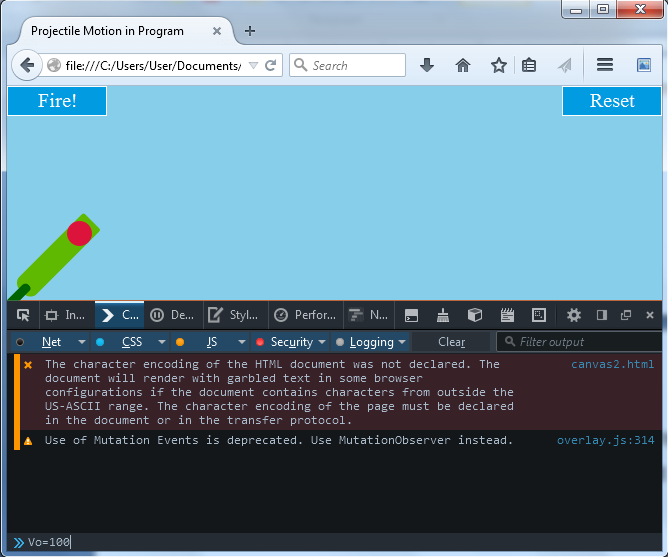Detach devtools into separate window
The width and height of the screenshot is (668, 557).
(626, 315)
